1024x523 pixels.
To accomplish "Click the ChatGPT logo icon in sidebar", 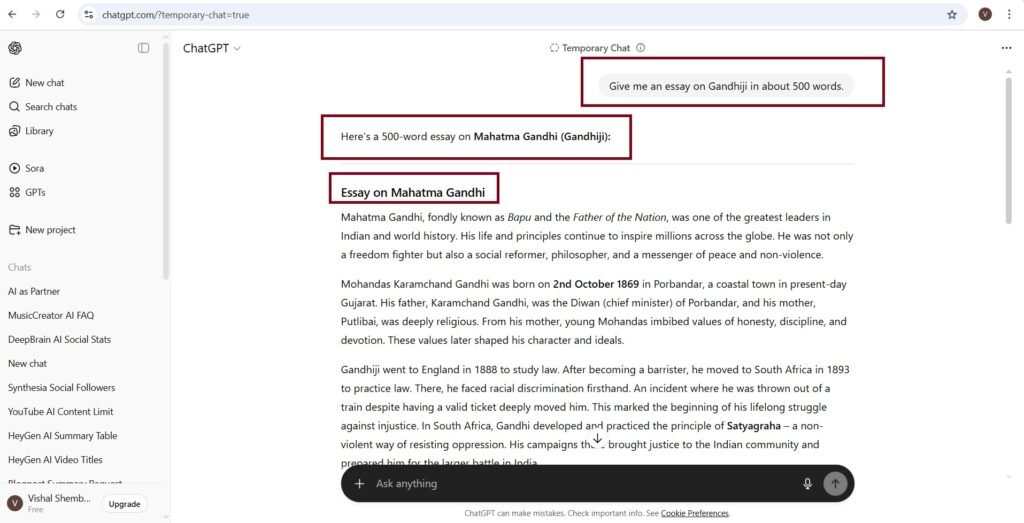I will pyautogui.click(x=15, y=48).
